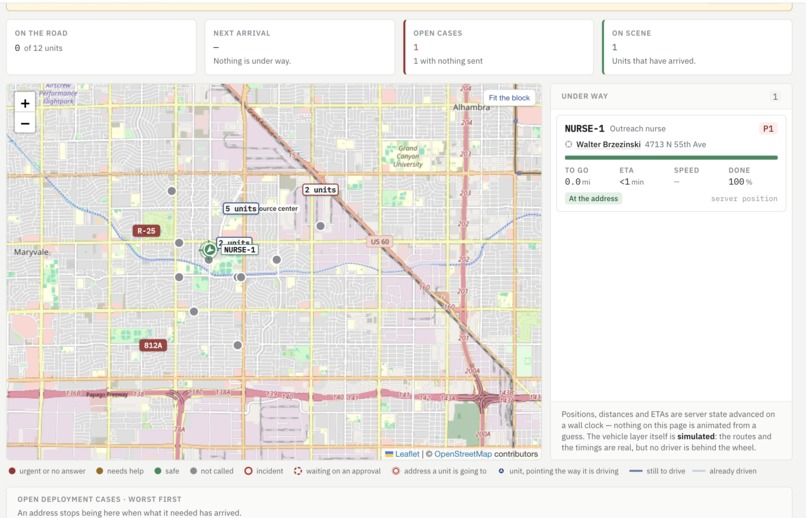
Task: Click the At the address status badge
Action: [x=593, y=198]
